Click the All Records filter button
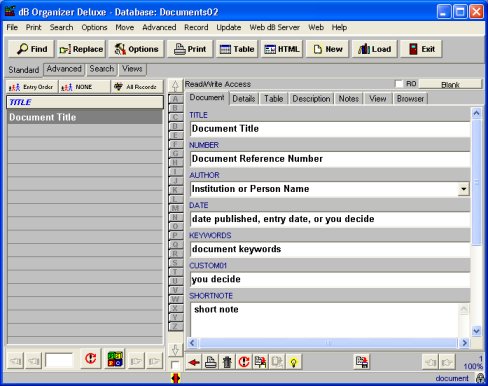The width and height of the screenshot is (488, 386). (x=137, y=87)
